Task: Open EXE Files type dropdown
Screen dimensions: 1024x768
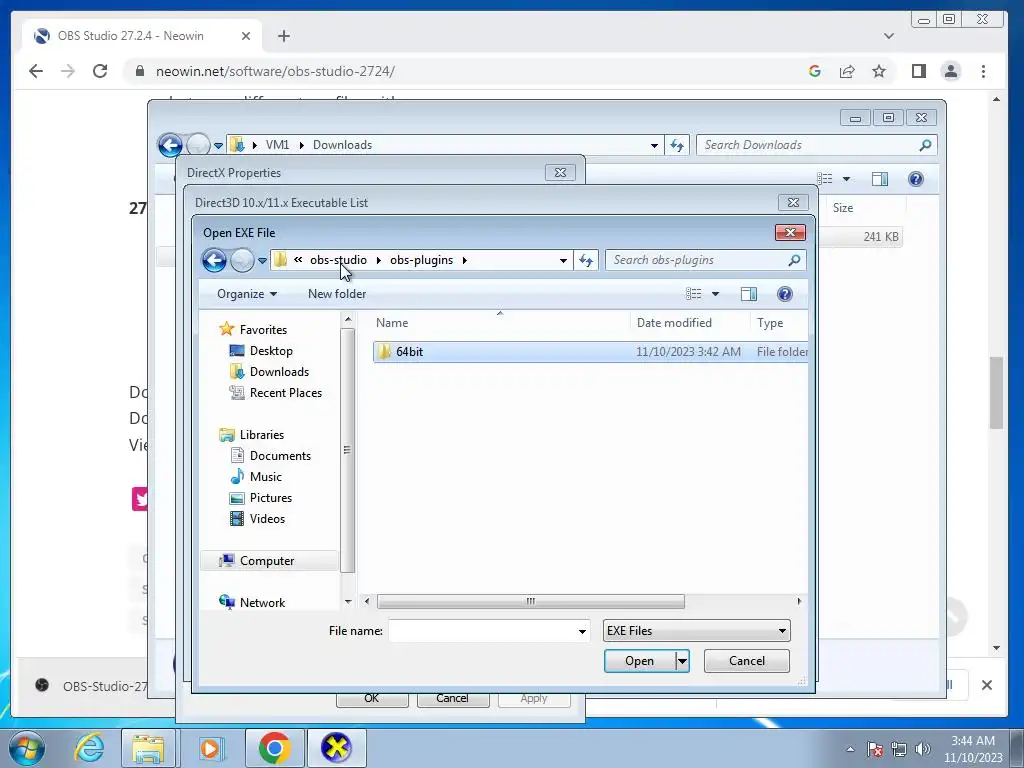Action: coord(696,631)
